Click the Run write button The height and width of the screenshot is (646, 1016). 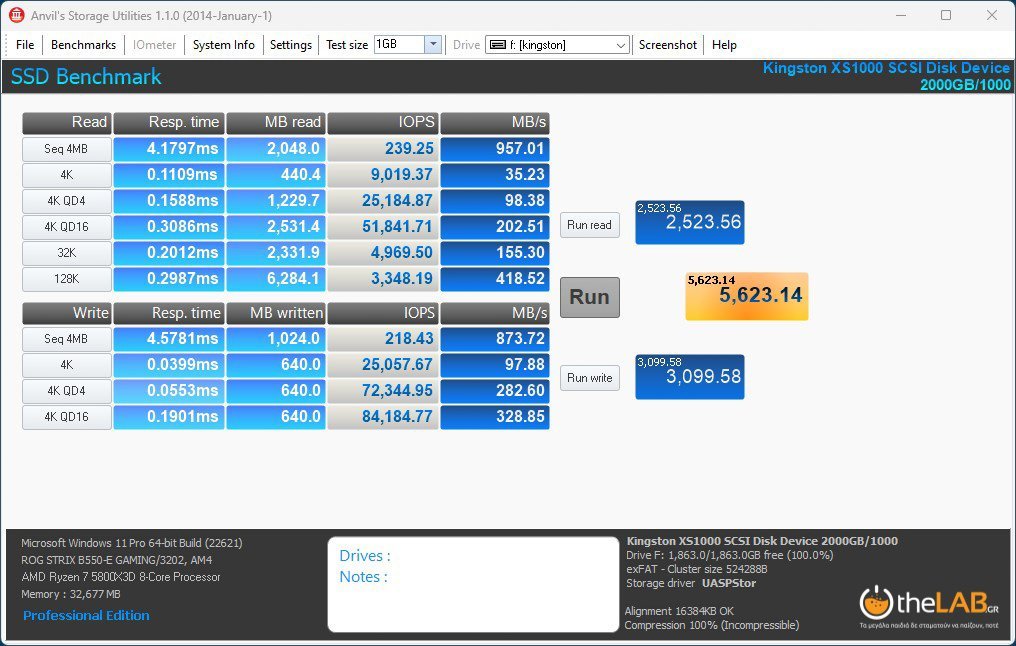click(x=590, y=378)
